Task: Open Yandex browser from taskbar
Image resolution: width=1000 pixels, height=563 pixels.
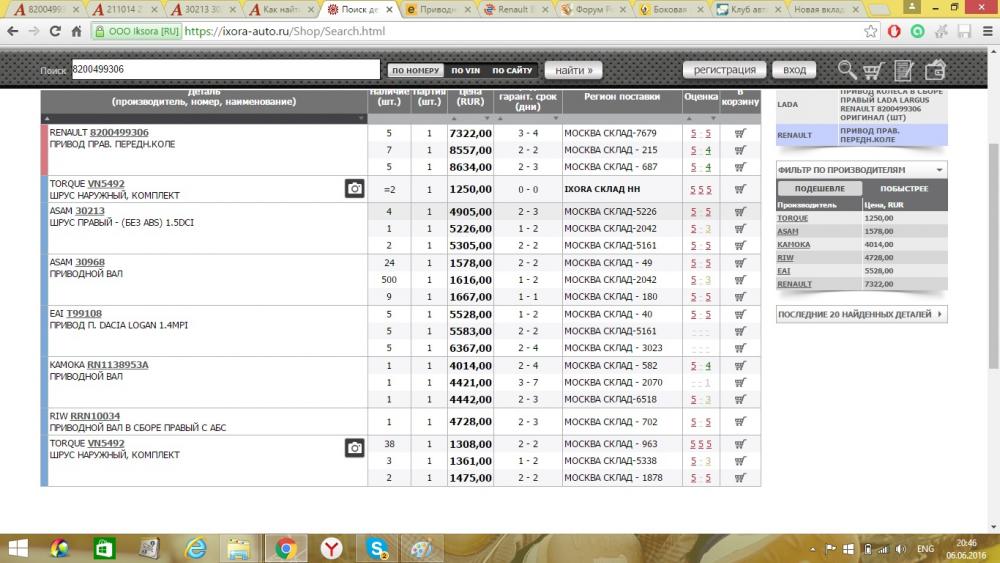Action: tap(332, 548)
